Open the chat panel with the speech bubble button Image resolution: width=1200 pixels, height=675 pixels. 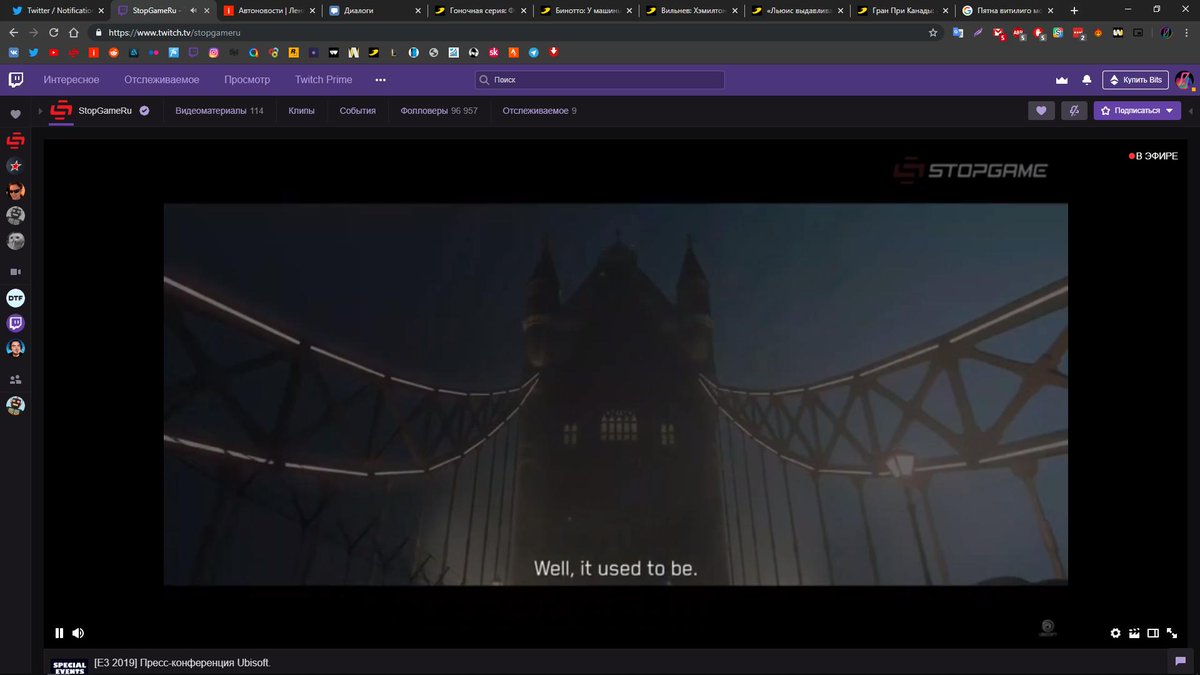point(1180,661)
